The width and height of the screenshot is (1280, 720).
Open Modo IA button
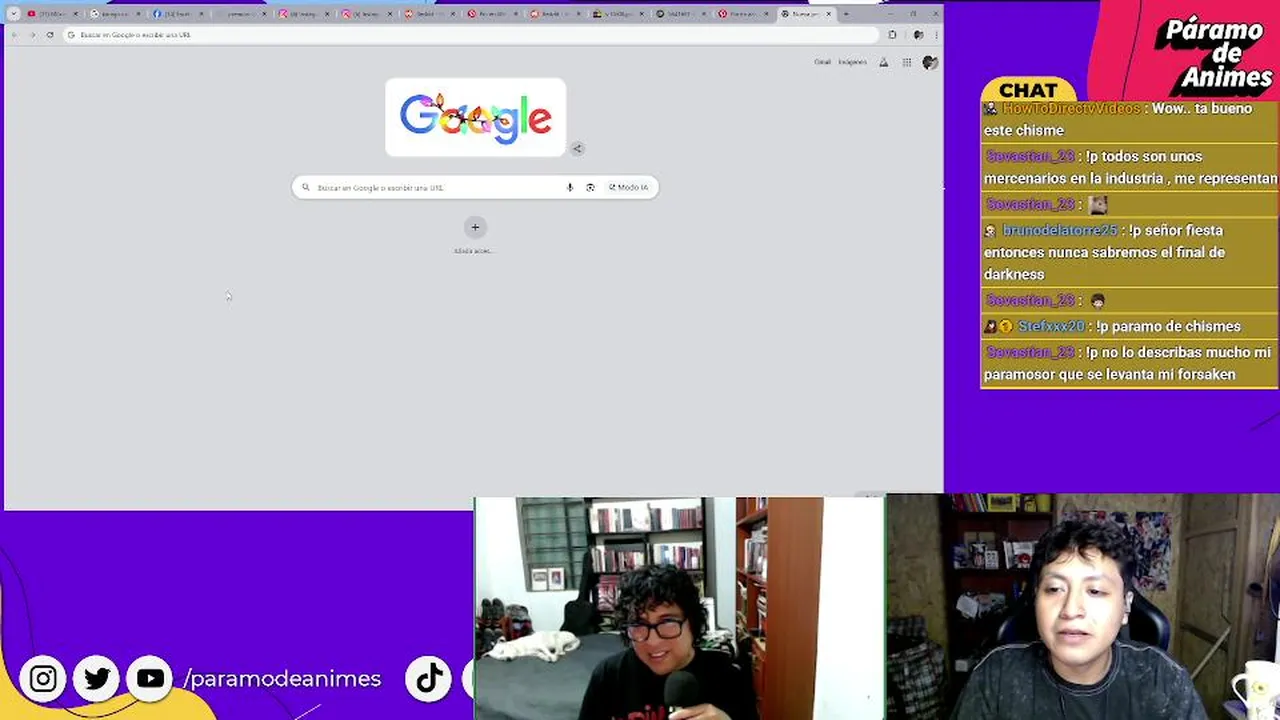coord(628,187)
